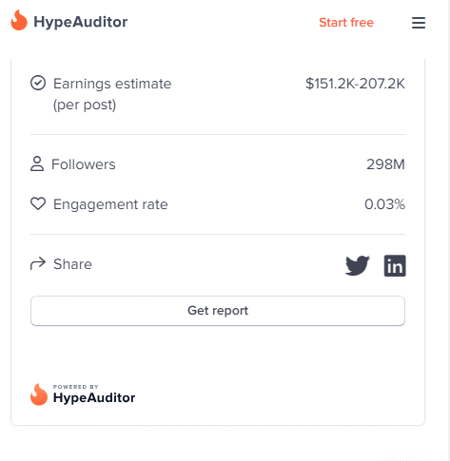Open the hamburger menu

coord(418,23)
